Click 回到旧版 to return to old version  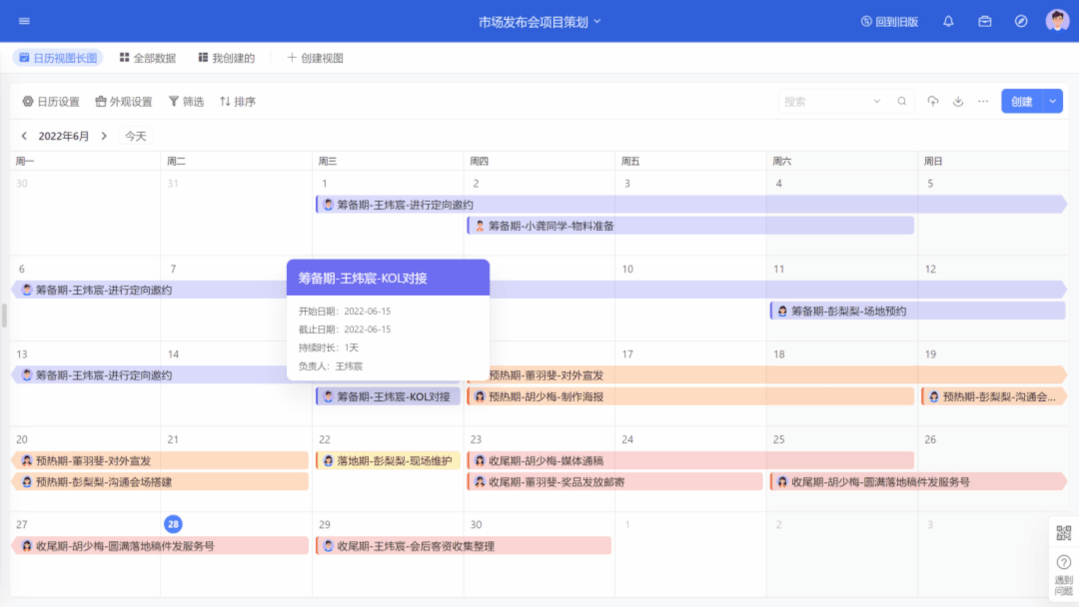889,21
